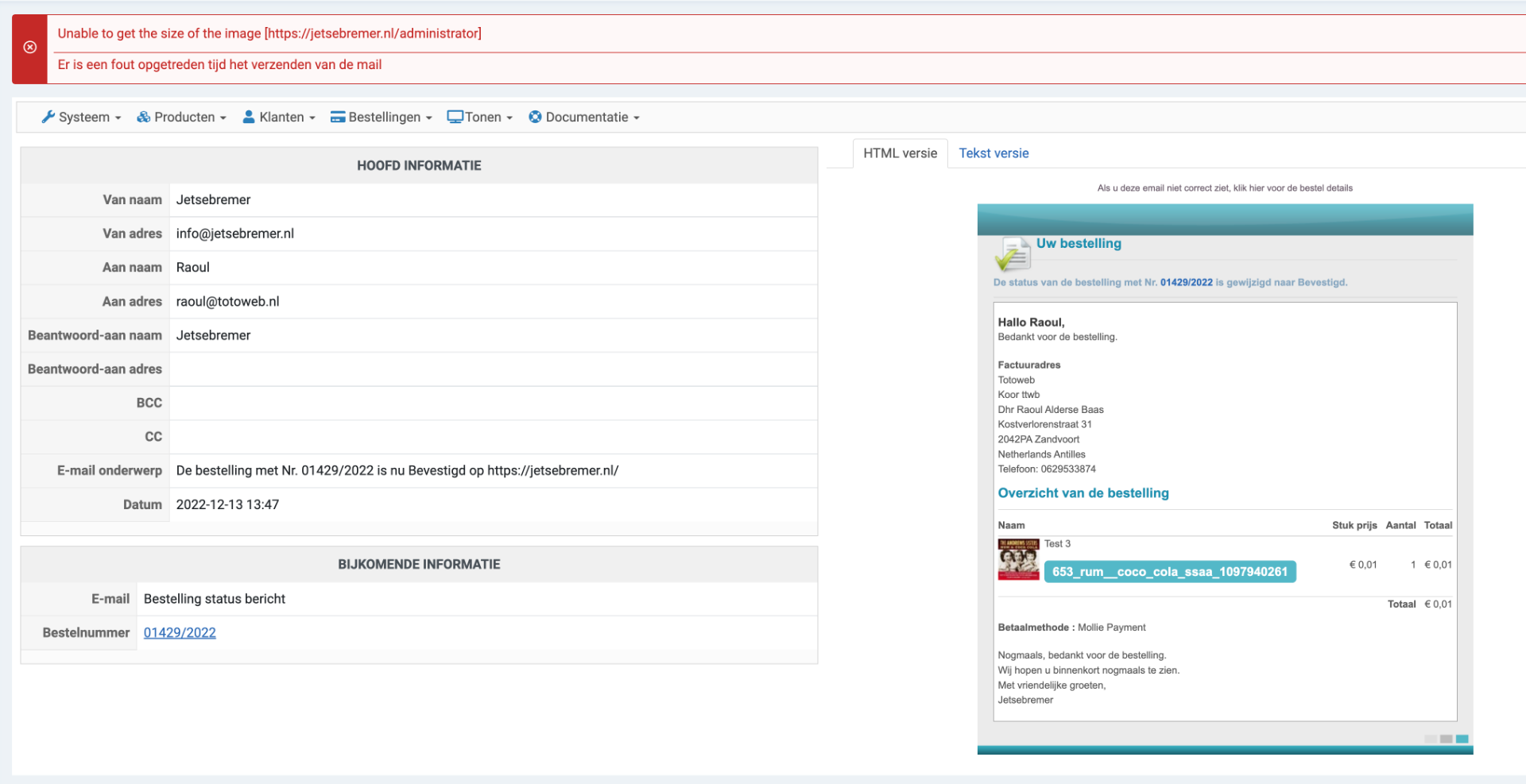Click the Stuk prijs column header
Viewport: 1526px width, 784px height.
click(1354, 525)
